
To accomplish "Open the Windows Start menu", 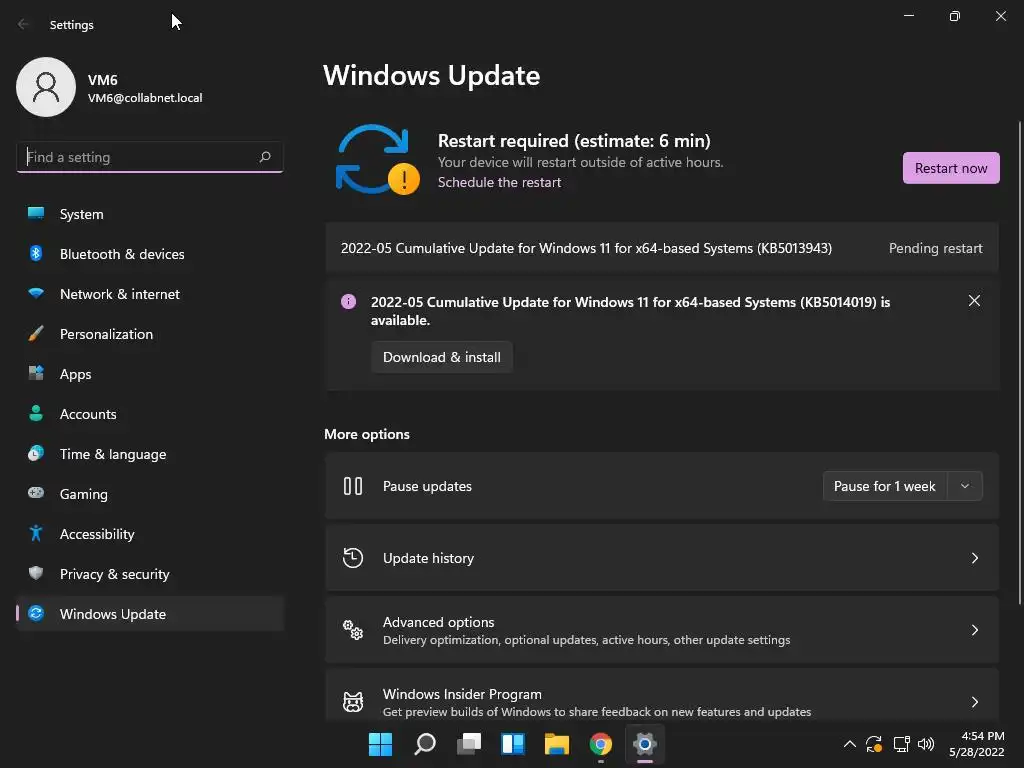I will [x=380, y=744].
